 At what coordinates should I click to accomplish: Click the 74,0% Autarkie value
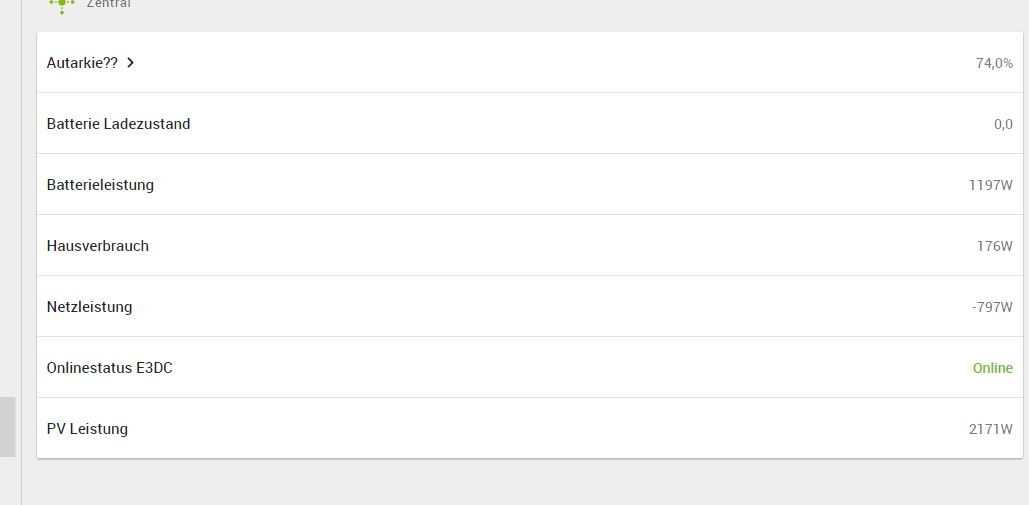click(994, 63)
